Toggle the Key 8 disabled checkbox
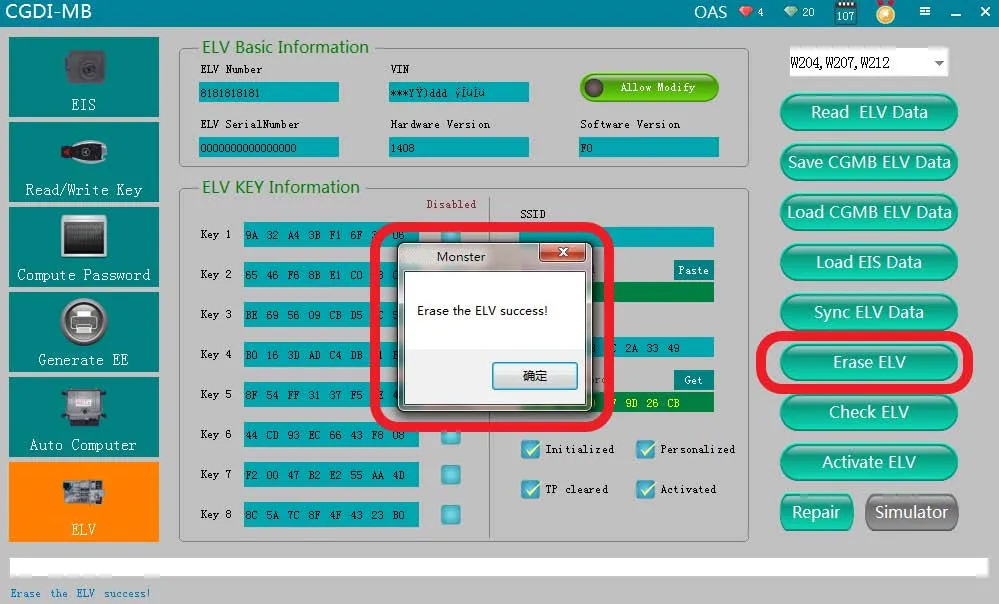 click(x=450, y=515)
